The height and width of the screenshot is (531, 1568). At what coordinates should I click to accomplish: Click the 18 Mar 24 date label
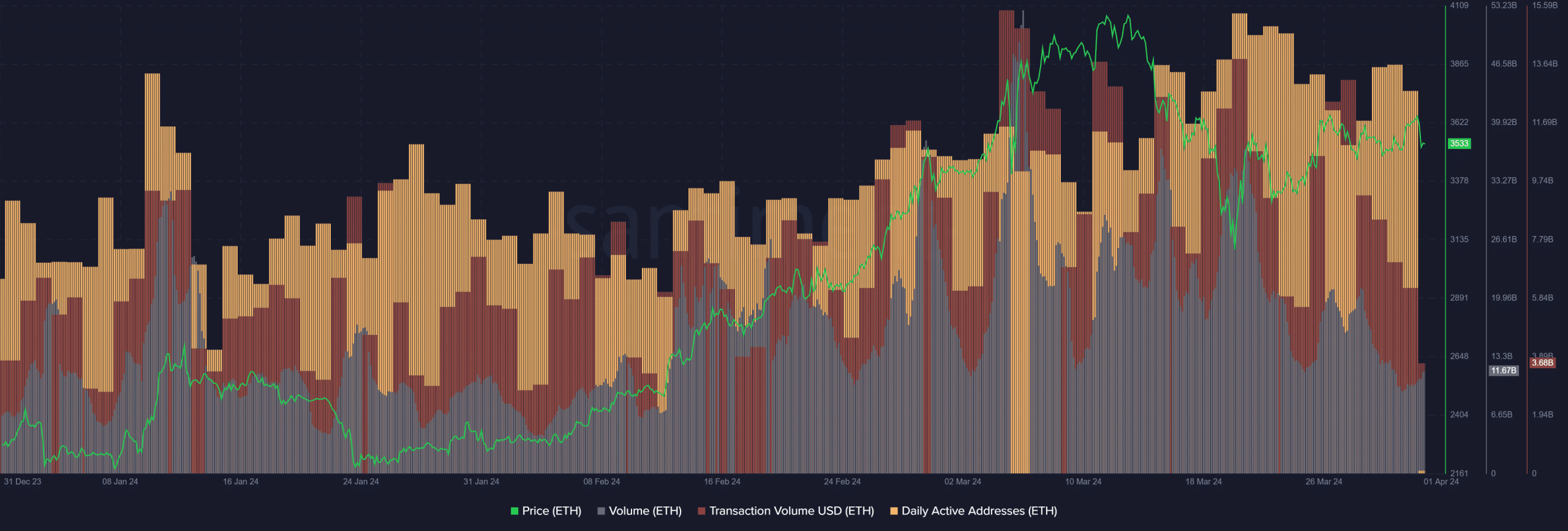(x=1204, y=481)
